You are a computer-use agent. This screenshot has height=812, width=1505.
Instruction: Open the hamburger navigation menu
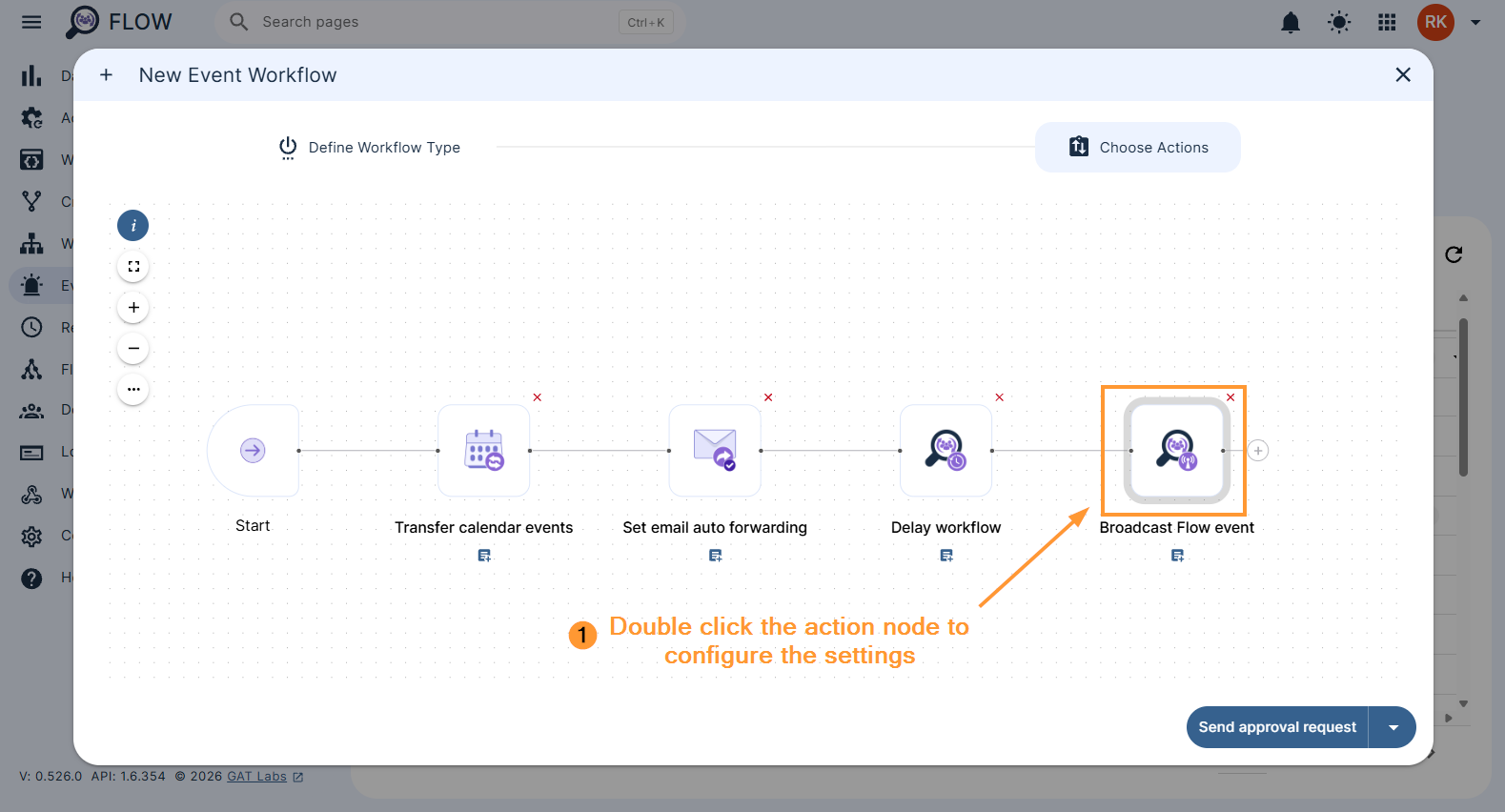click(31, 22)
